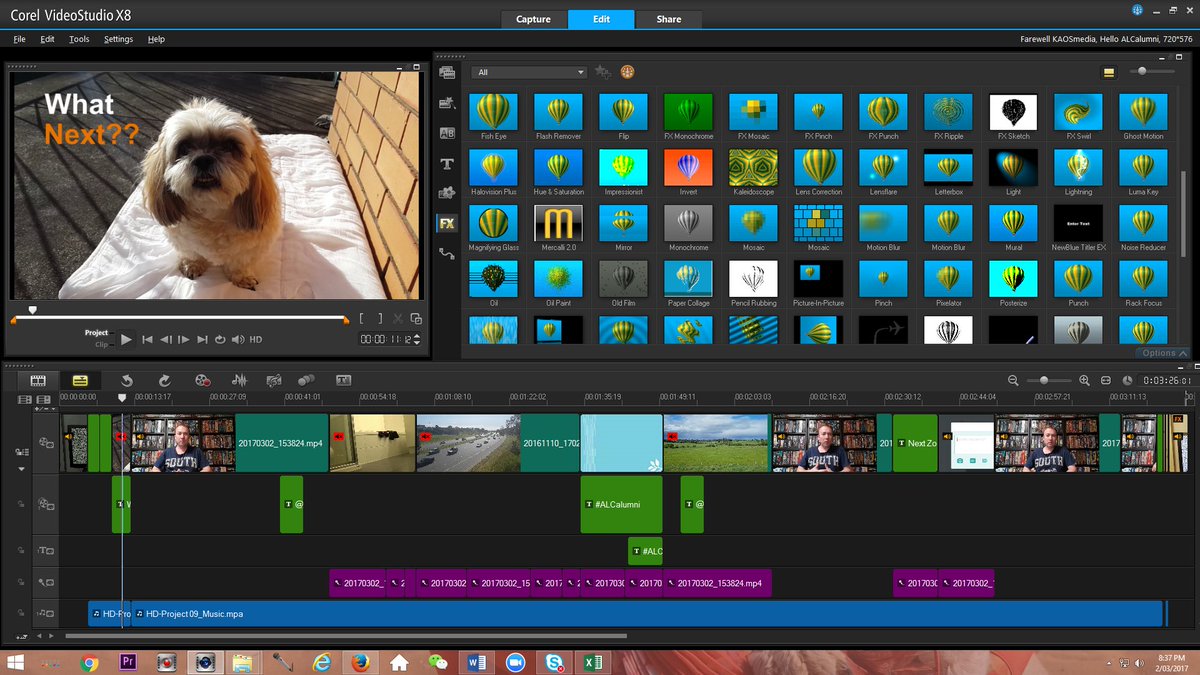
Task: Click the Zoom Out magnifier on timeline
Action: (1013, 381)
